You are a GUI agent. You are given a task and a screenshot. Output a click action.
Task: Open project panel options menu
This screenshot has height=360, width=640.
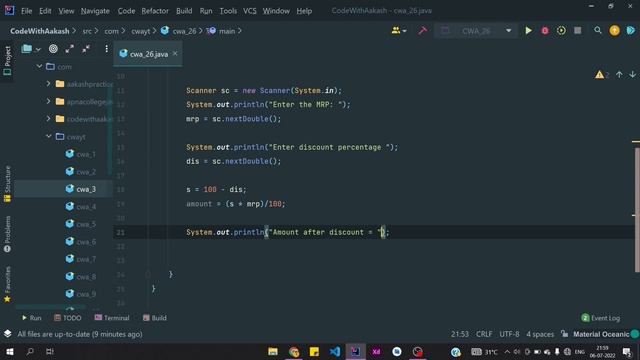(x=106, y=49)
